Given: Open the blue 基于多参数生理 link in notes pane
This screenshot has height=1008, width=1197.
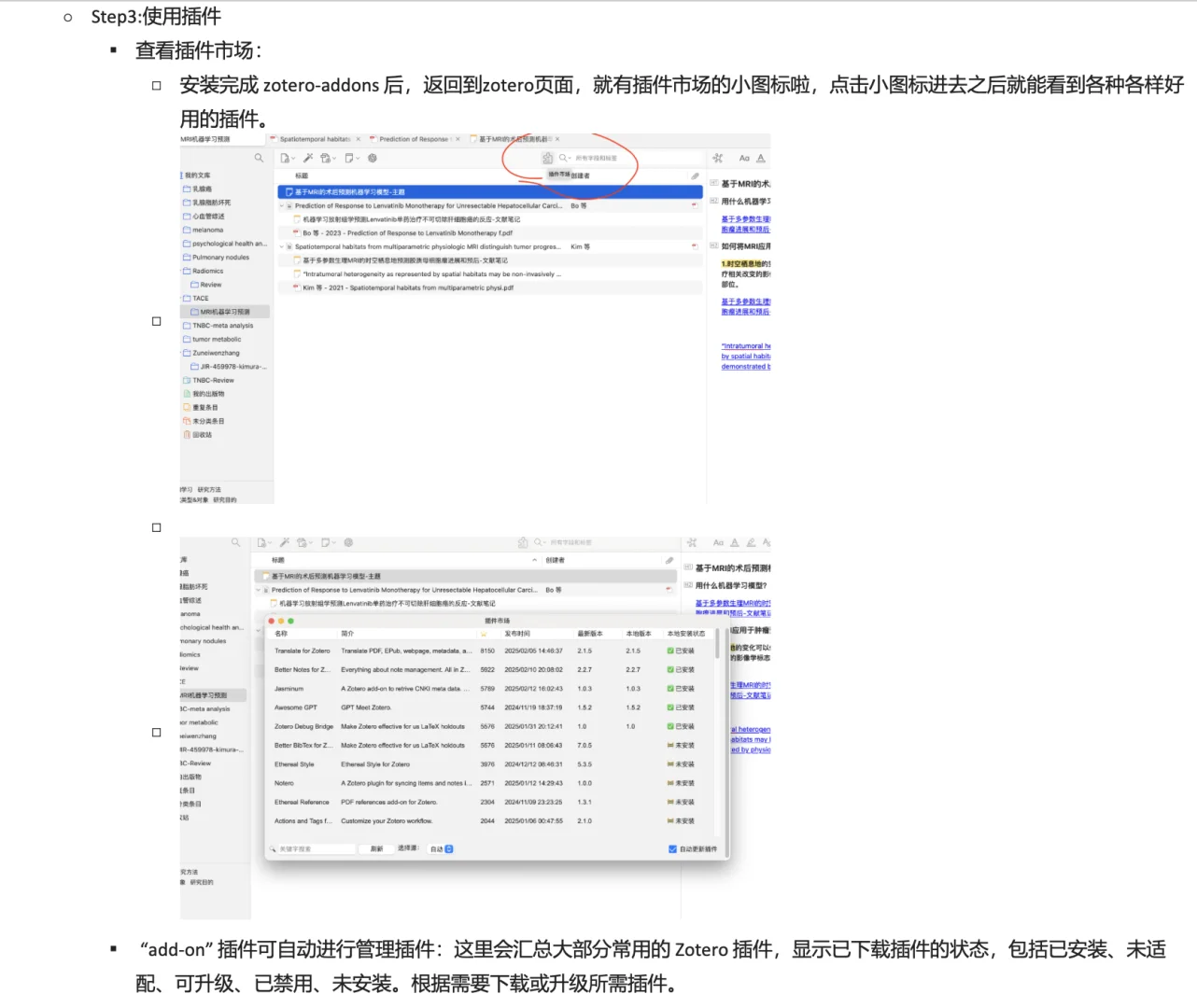Looking at the screenshot, I should coord(745,219).
